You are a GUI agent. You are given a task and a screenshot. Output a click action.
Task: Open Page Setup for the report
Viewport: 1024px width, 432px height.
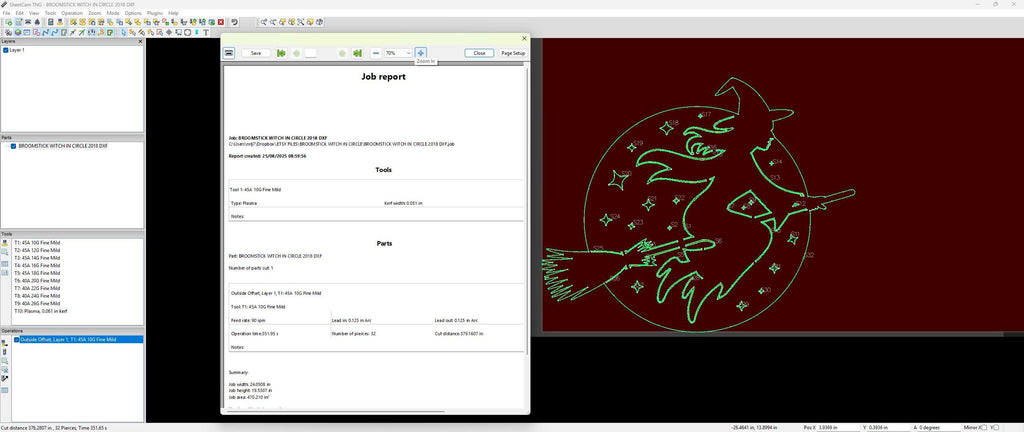(x=513, y=53)
